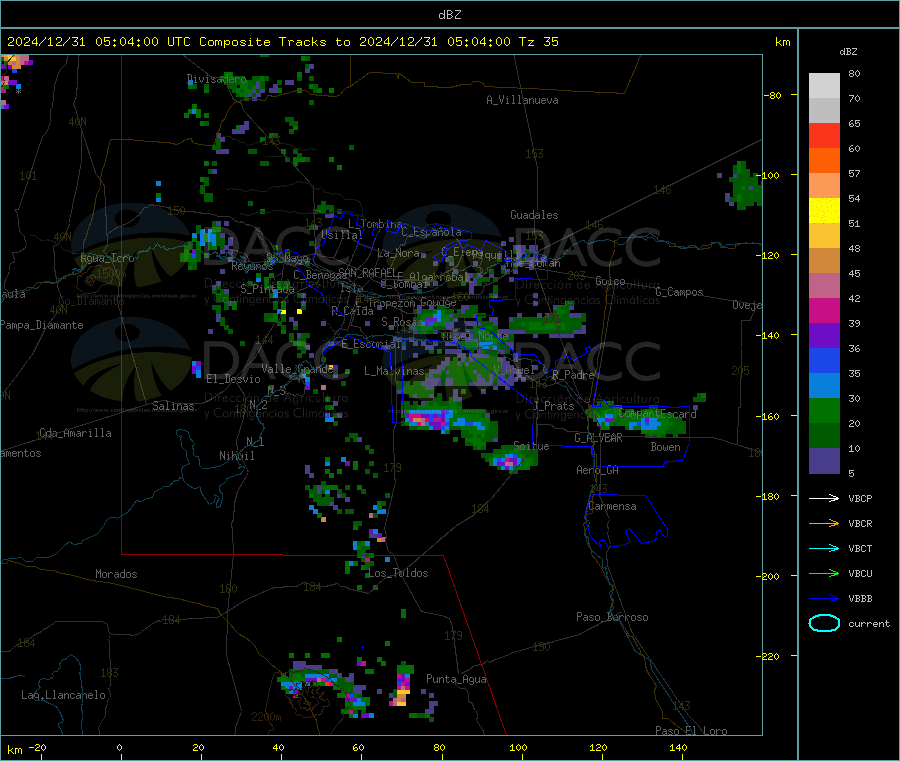Screen dimensions: 900x761
Task: Click the 'Carmensa' map label
Action: pos(612,506)
